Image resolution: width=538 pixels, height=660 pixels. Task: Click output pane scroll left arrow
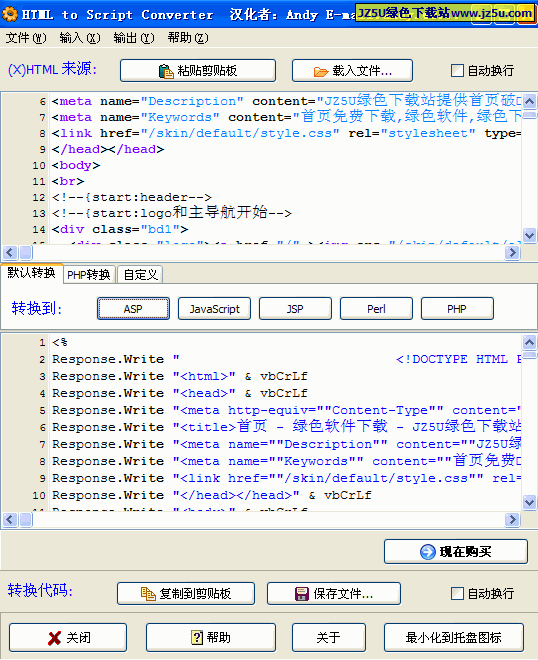pyautogui.click(x=10, y=520)
